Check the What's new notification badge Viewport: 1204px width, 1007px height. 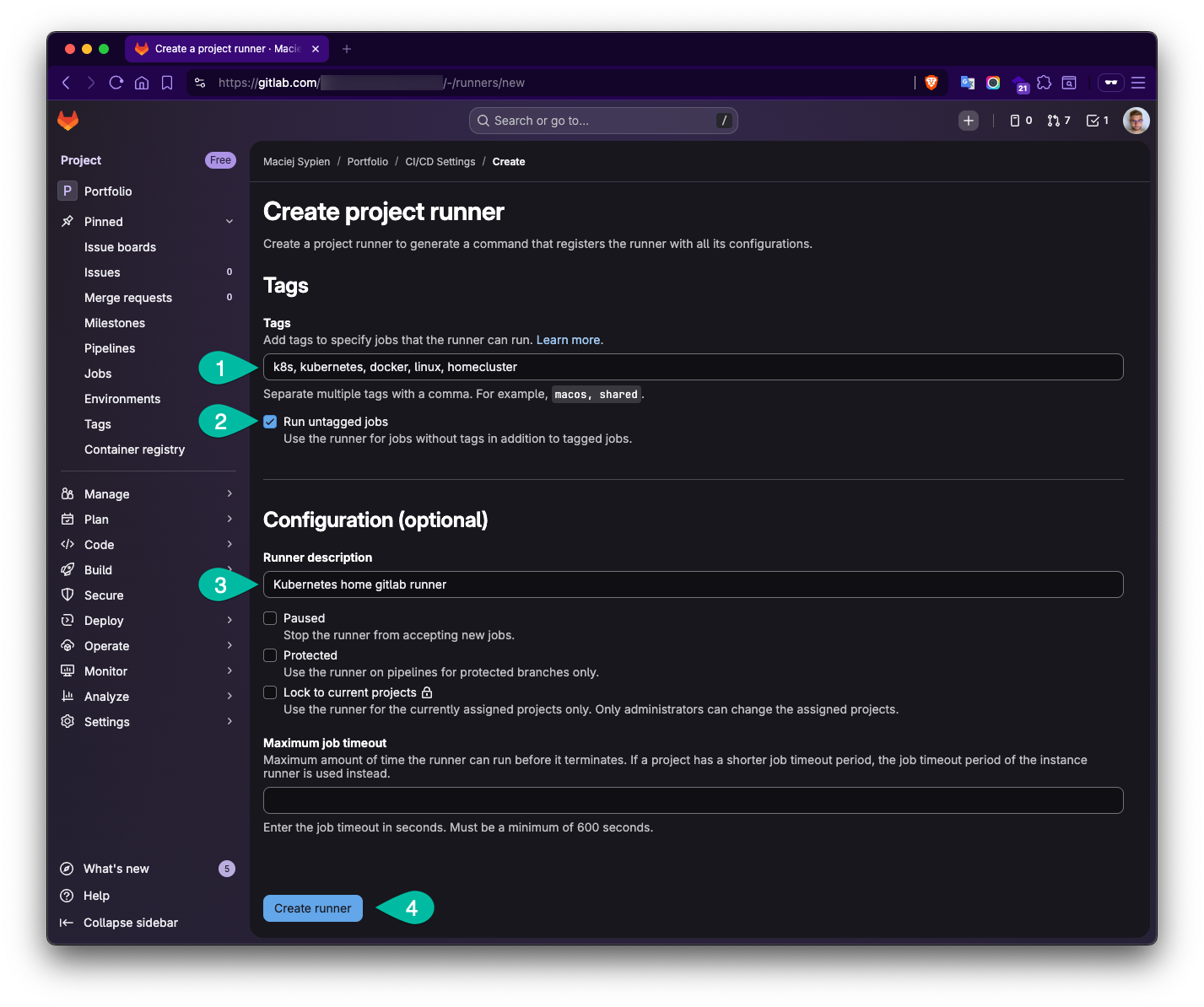pyautogui.click(x=226, y=868)
